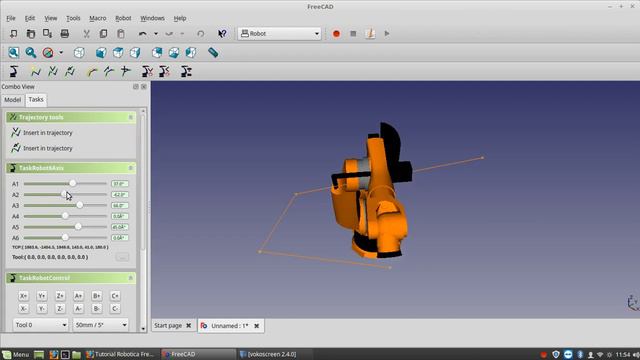Start macro recording with the red circle
640x360 pixels.
click(336, 33)
